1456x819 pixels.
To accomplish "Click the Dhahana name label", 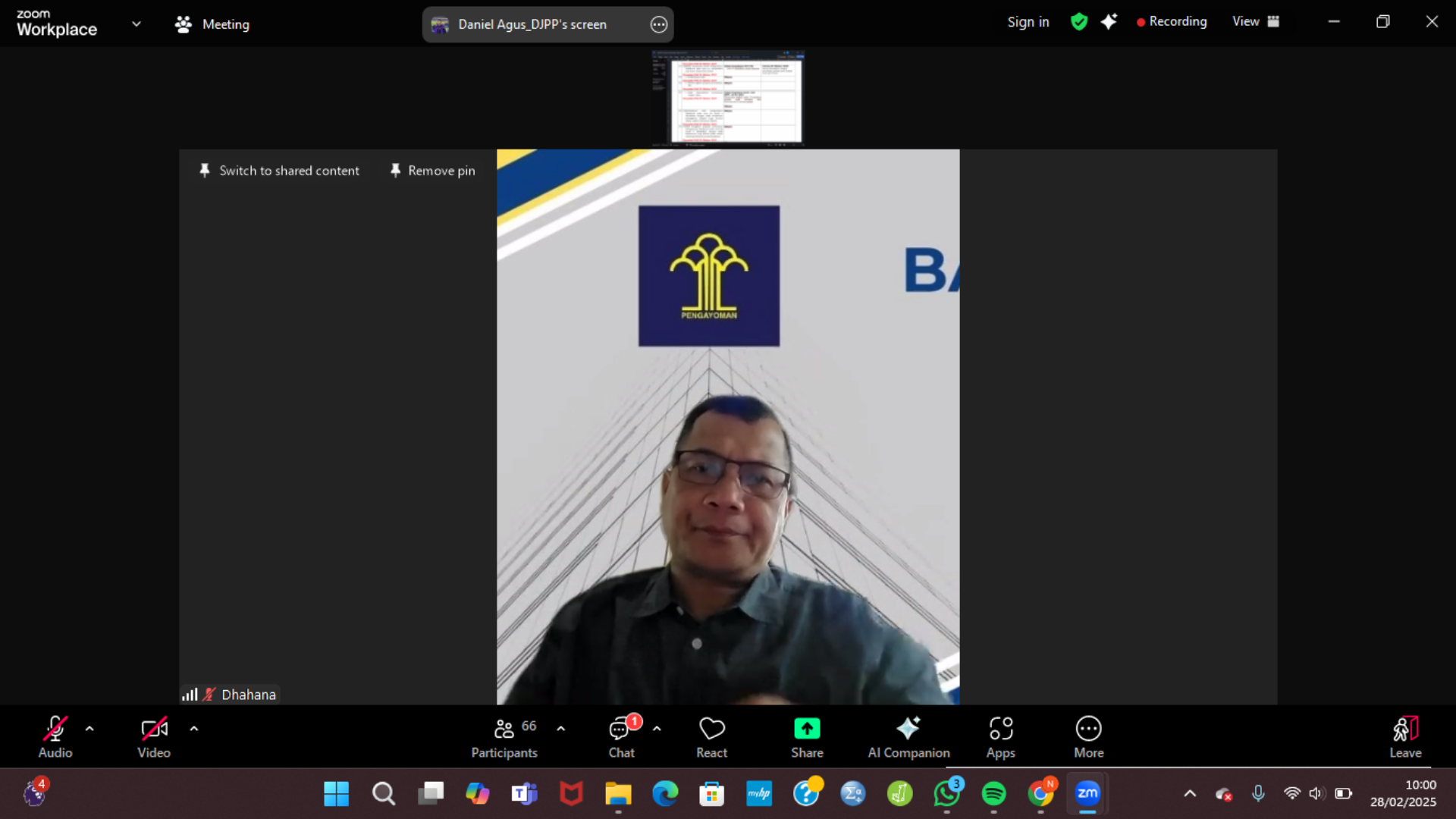I will click(x=249, y=695).
